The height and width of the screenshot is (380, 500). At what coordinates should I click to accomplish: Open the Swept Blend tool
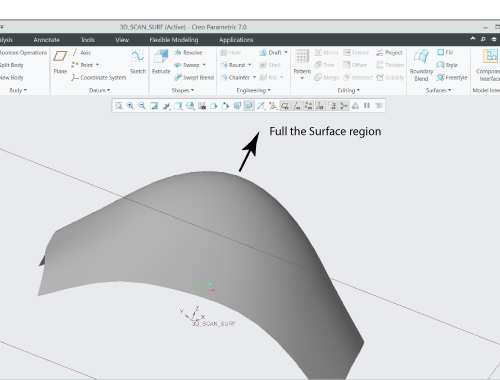tap(194, 78)
